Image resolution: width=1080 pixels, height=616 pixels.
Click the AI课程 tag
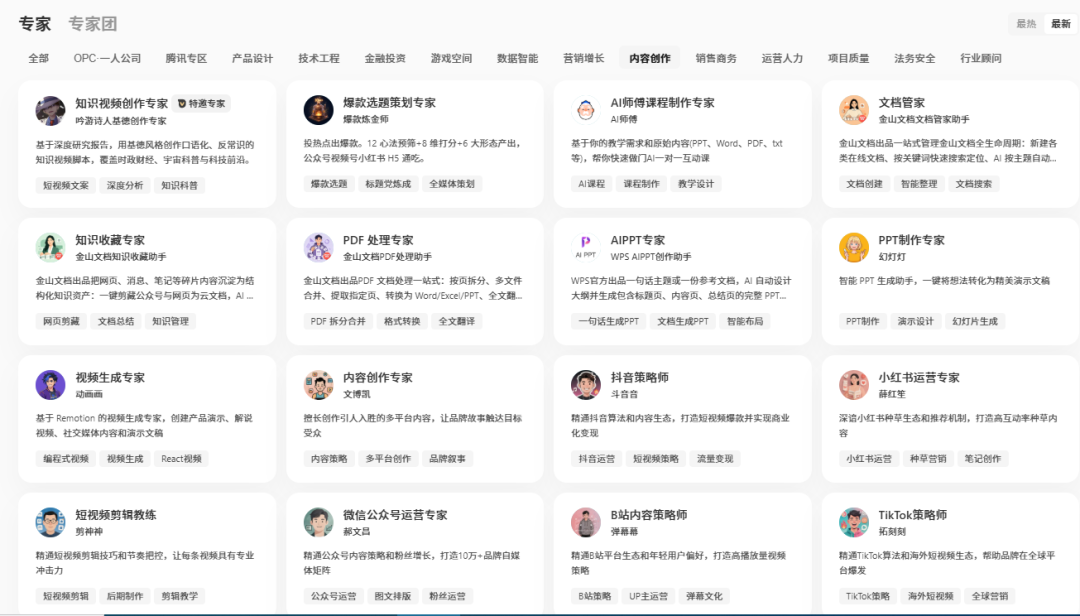591,183
